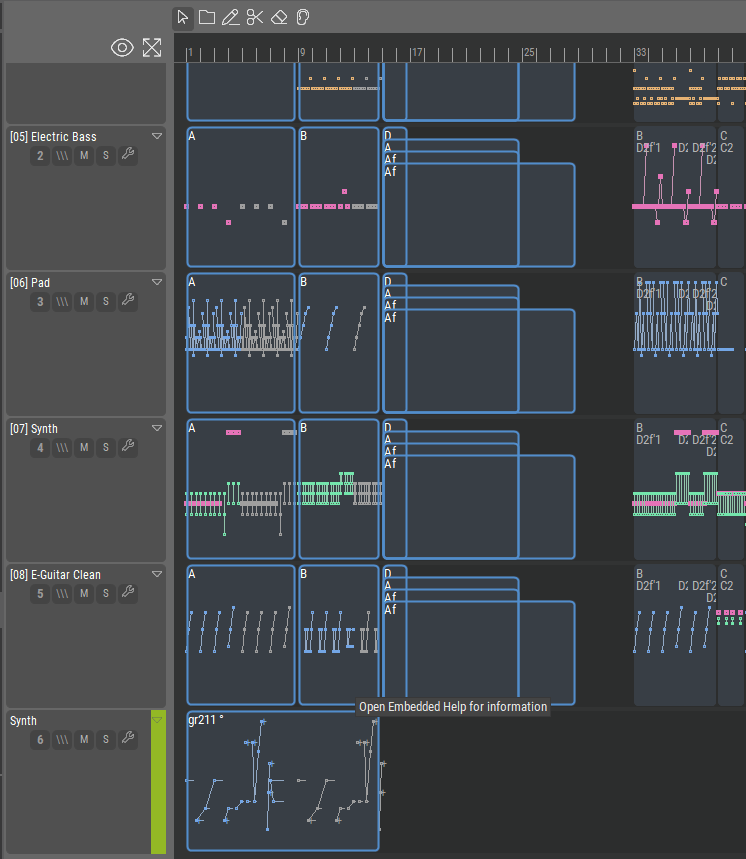Activate the ear audition tool
Image resolution: width=746 pixels, height=859 pixels.
click(x=303, y=17)
